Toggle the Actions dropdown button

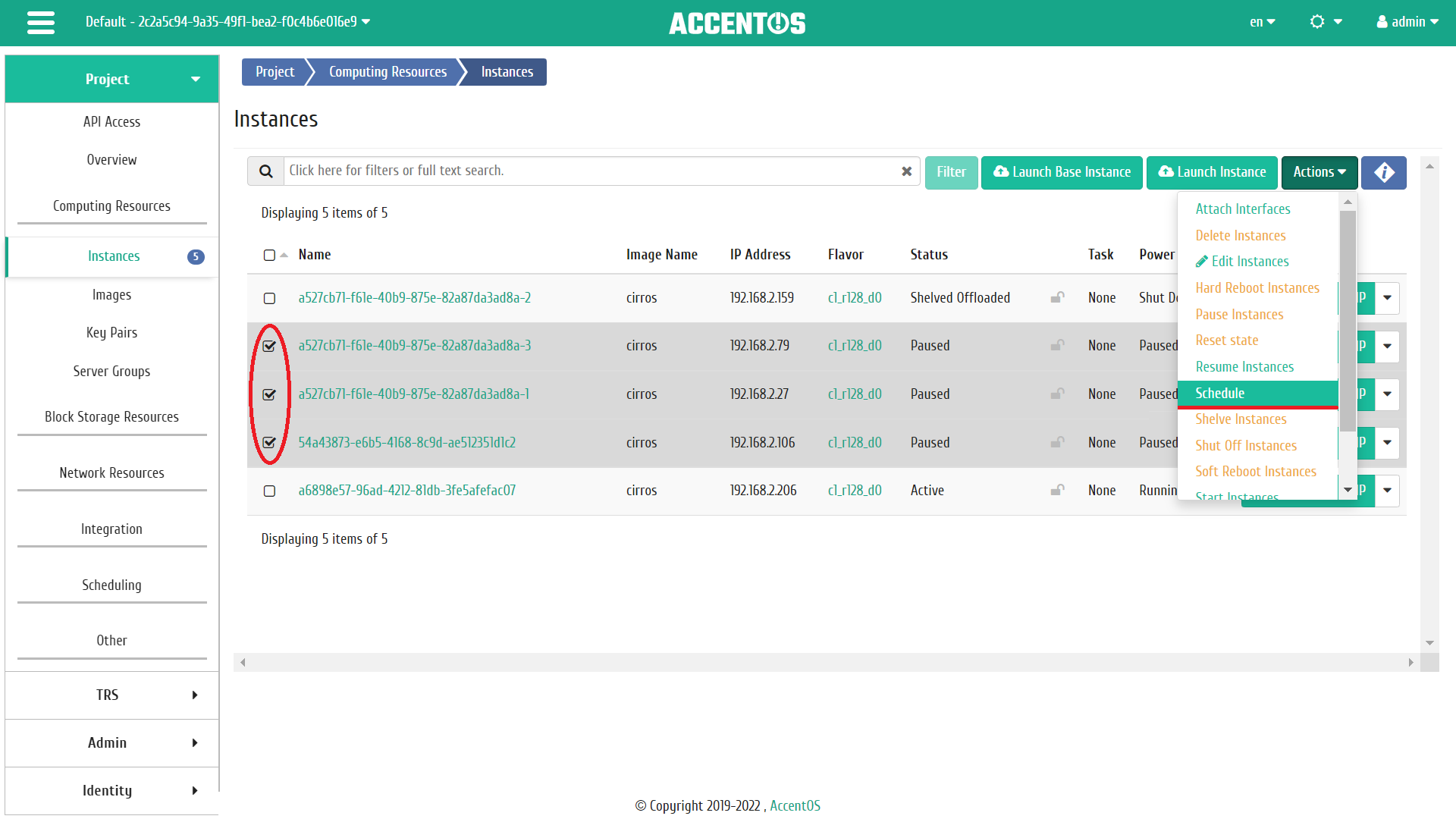click(x=1319, y=172)
